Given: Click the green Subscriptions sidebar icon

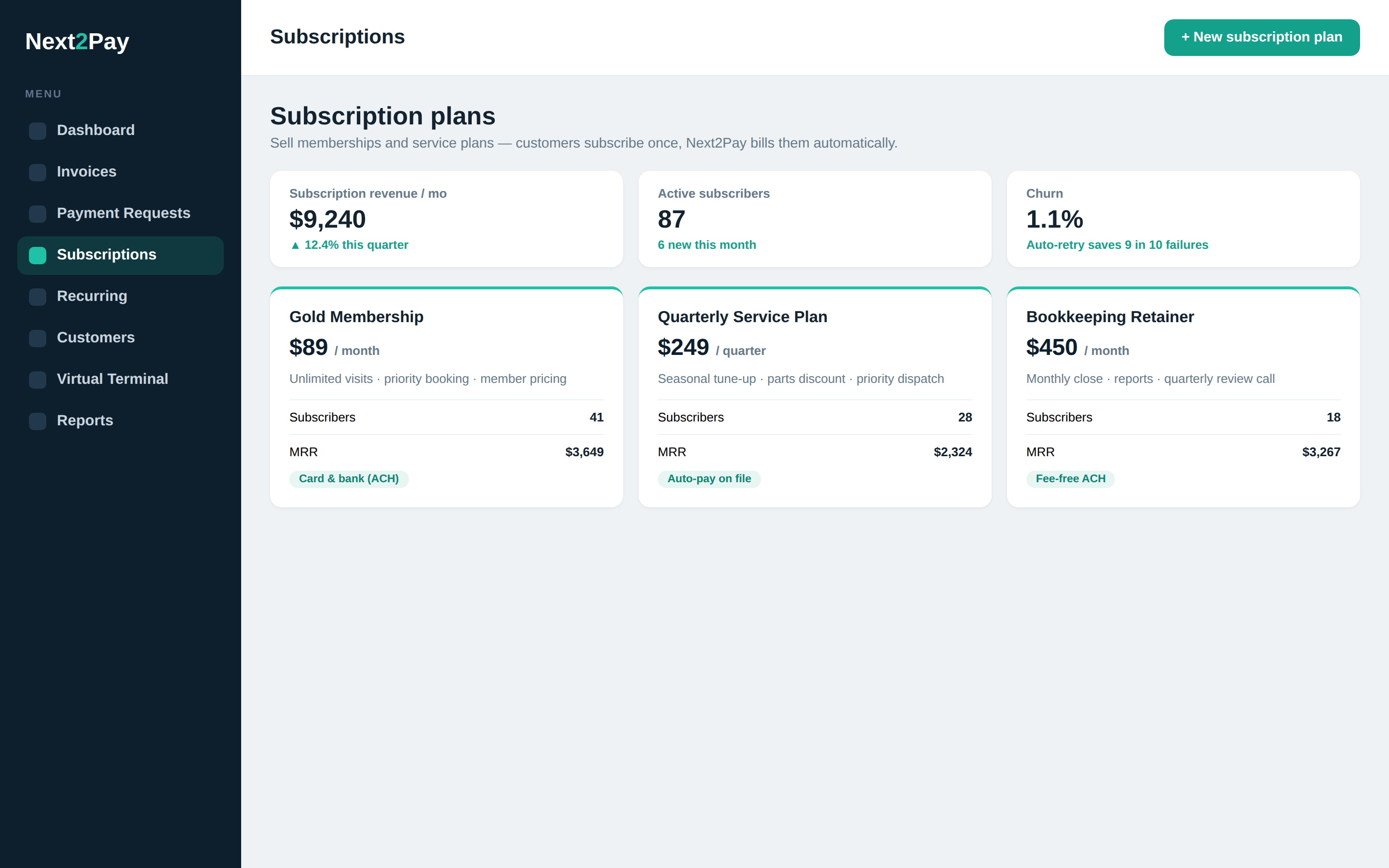Looking at the screenshot, I should click(37, 256).
